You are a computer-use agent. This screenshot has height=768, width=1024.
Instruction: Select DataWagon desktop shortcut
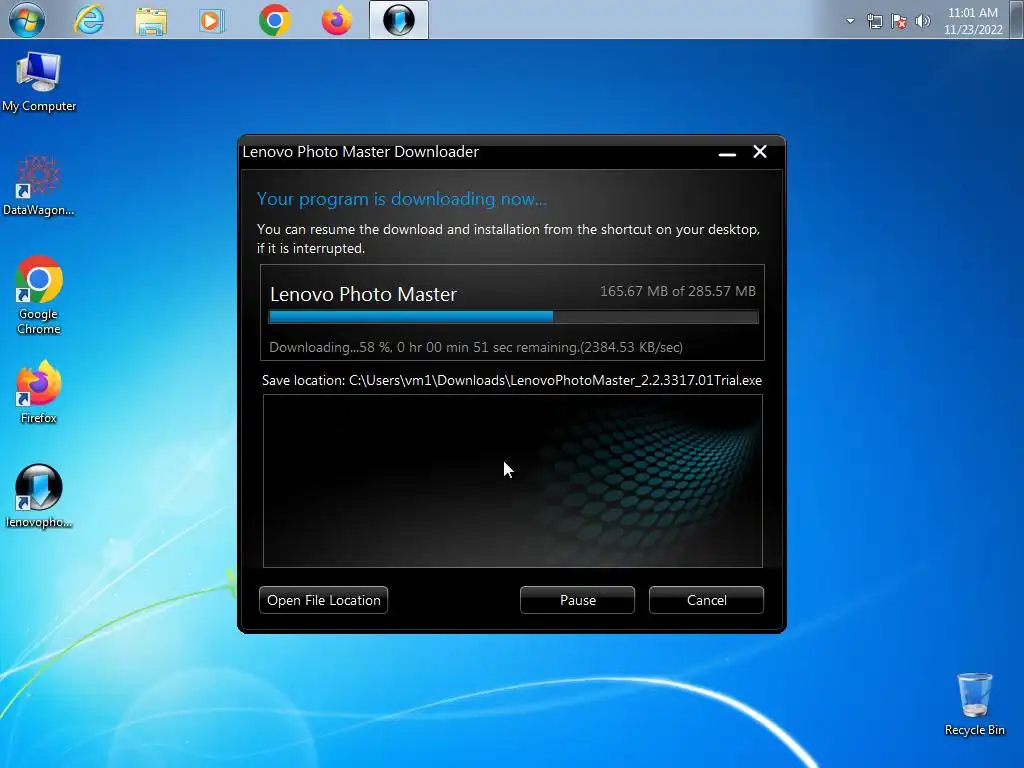[x=39, y=185]
